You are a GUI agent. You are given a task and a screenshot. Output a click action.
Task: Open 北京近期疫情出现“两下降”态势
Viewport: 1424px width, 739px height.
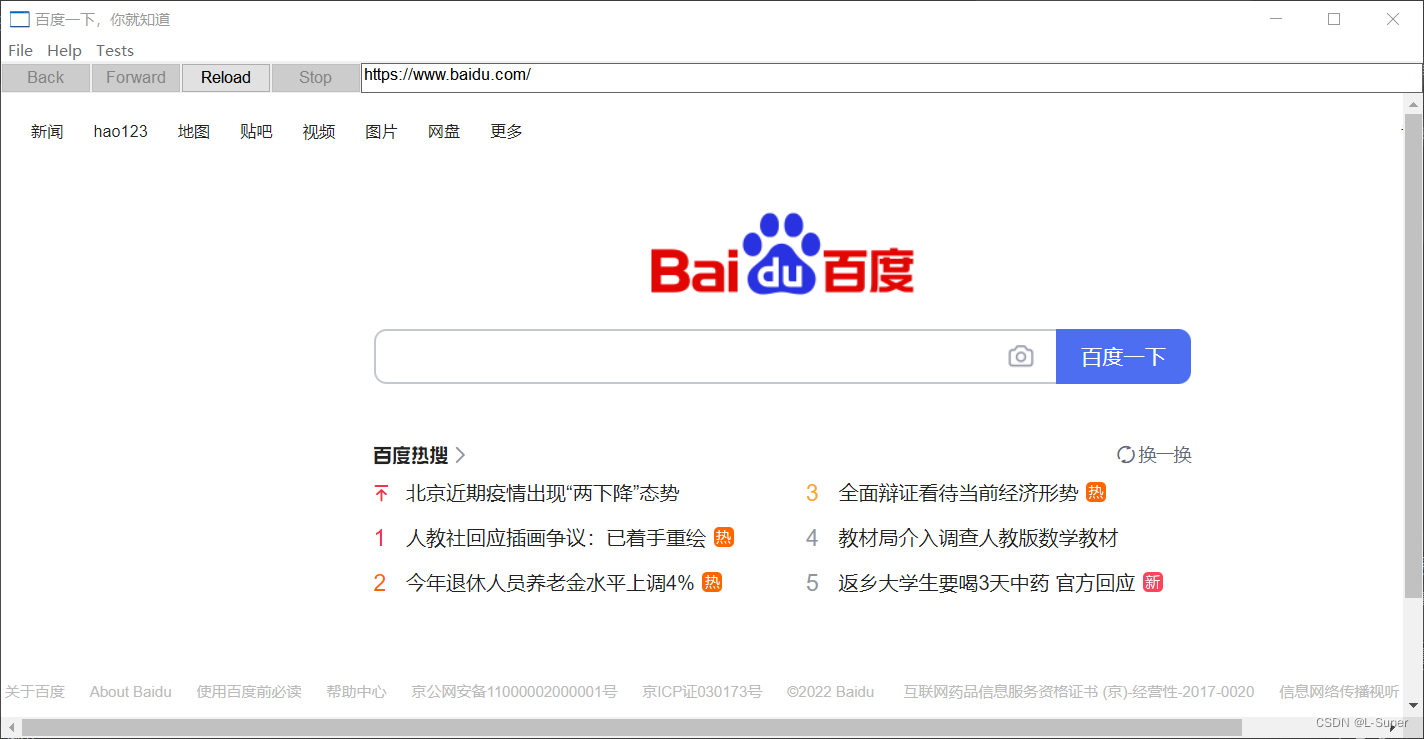coord(542,493)
